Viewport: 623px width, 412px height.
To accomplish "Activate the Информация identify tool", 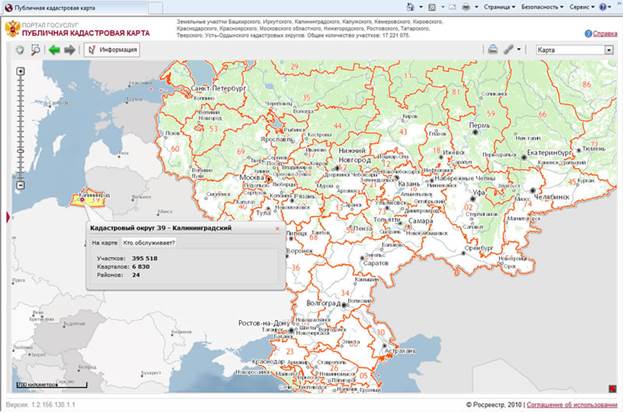I will coord(112,50).
